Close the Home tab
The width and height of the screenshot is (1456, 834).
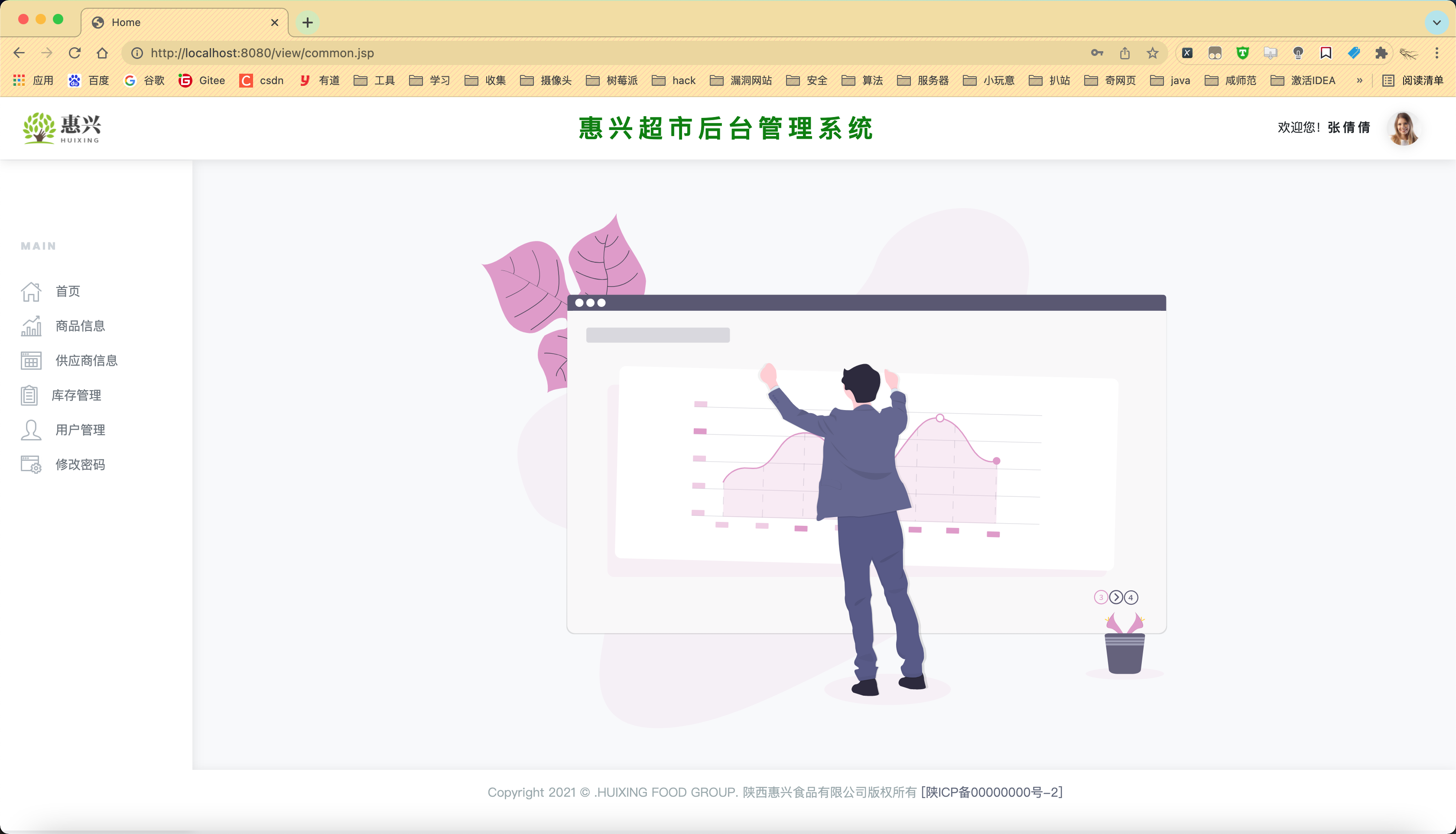click(x=275, y=23)
